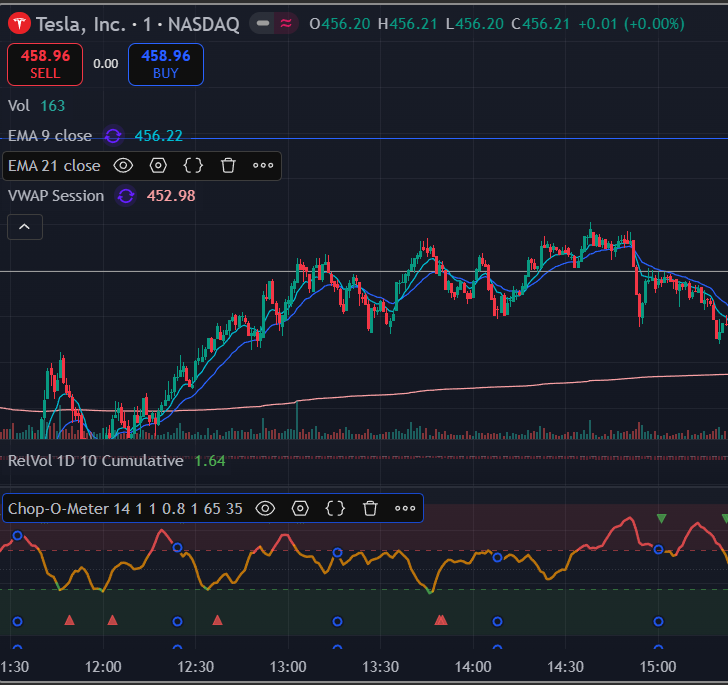This screenshot has width=728, height=685.
Task: Click the 458.96 SELL button
Action: click(x=45, y=65)
